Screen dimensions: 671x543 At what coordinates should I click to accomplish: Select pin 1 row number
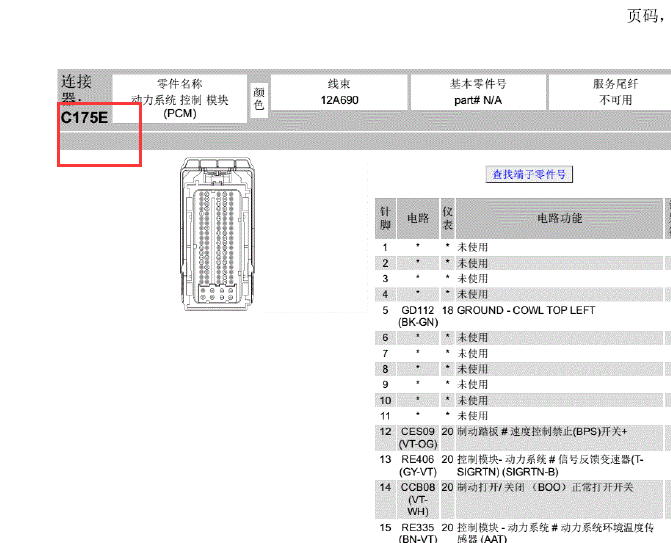click(385, 247)
